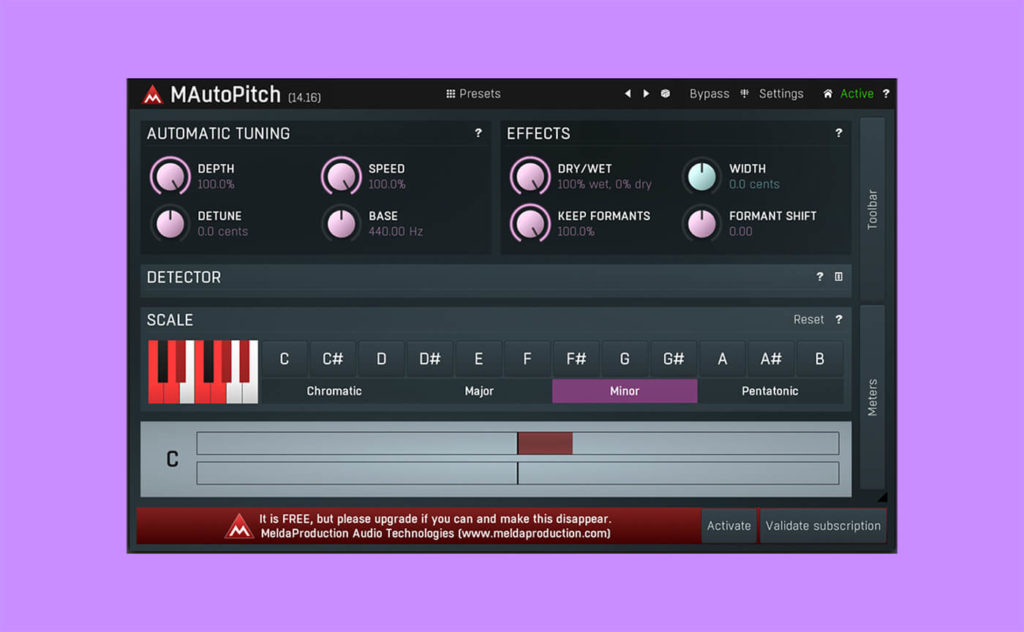Click the Formant Shift knob
This screenshot has height=632, width=1024.
701,223
